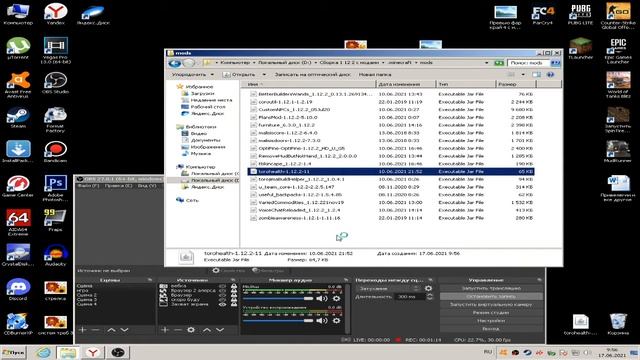Open the Затухание transition dropdown

click(388, 289)
